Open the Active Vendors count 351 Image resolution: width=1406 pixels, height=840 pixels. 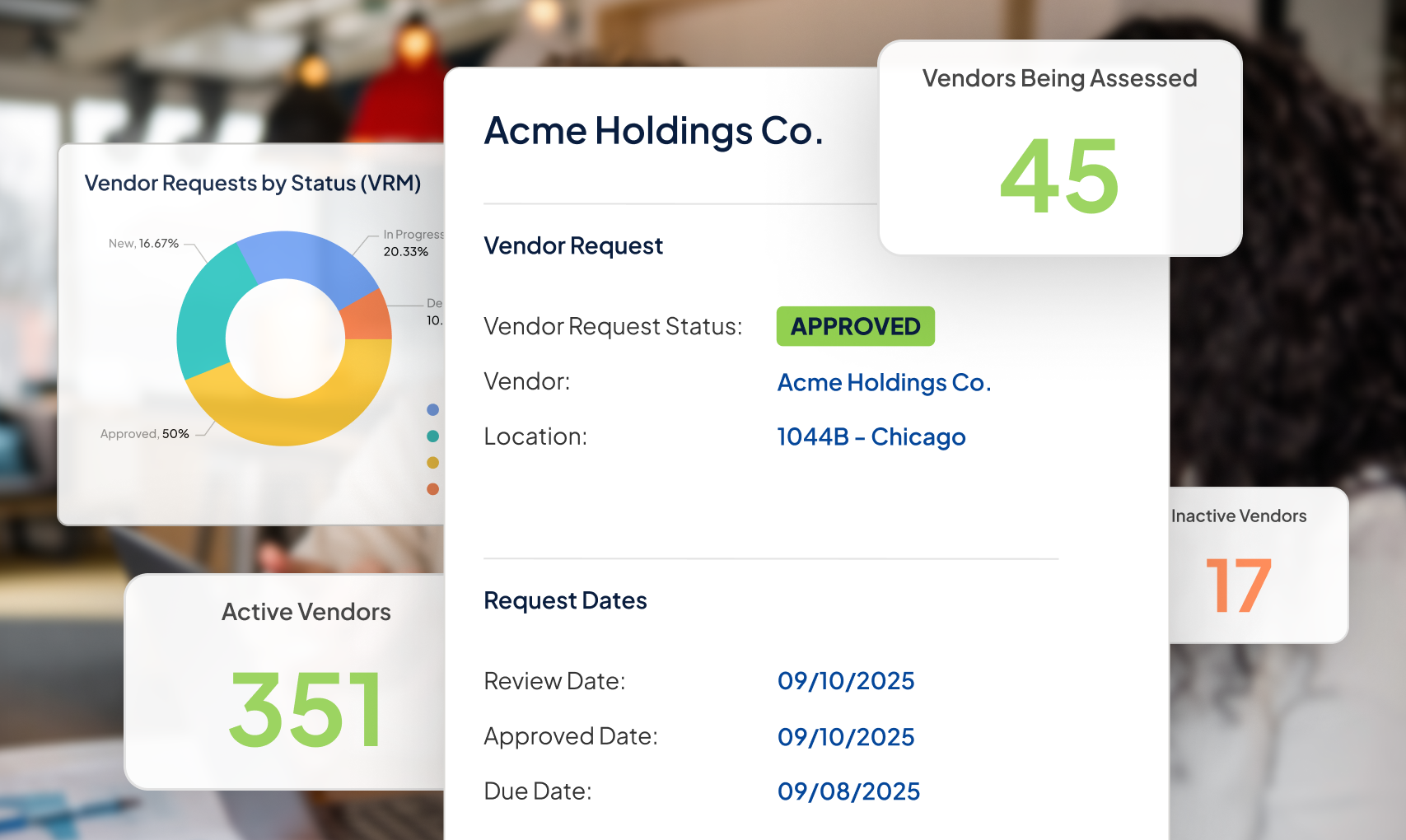[306, 709]
